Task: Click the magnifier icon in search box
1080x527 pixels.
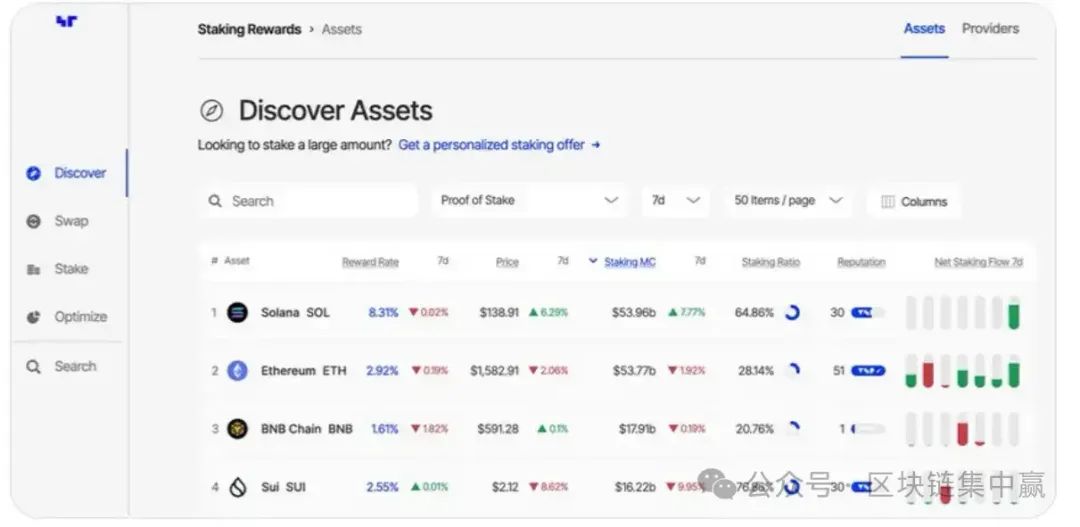Action: (216, 201)
